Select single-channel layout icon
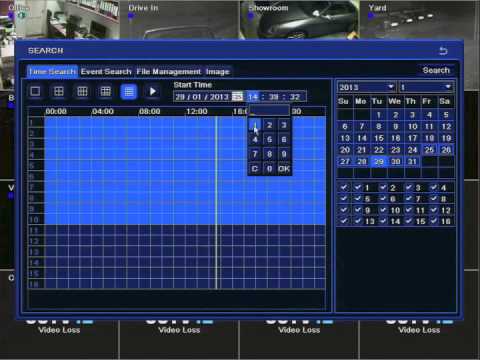 35,91
